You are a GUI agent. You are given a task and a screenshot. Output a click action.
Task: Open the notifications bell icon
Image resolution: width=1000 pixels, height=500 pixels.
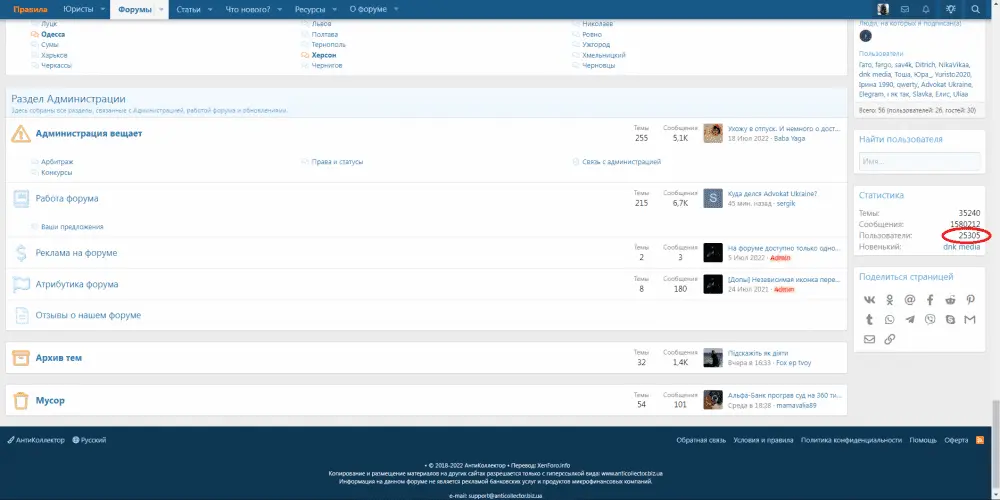point(926,9)
